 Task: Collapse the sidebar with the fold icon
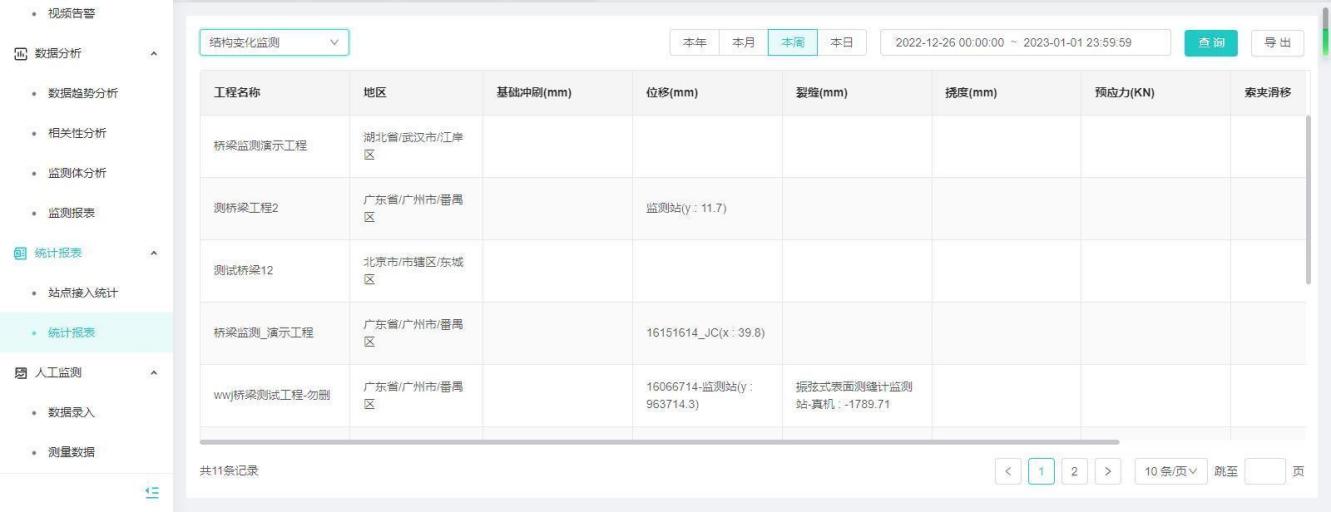click(x=152, y=491)
